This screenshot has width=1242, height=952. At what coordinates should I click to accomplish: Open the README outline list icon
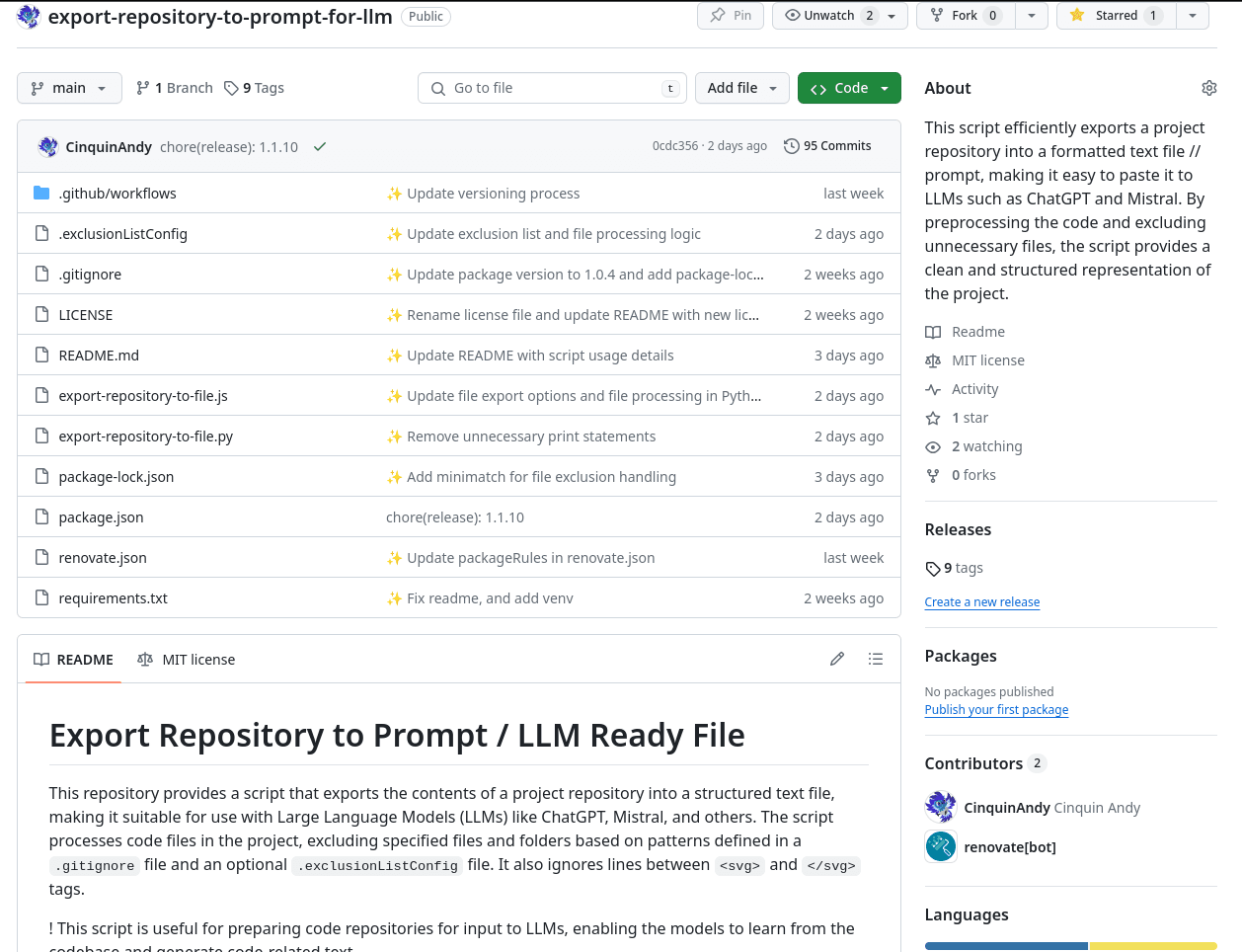click(876, 659)
